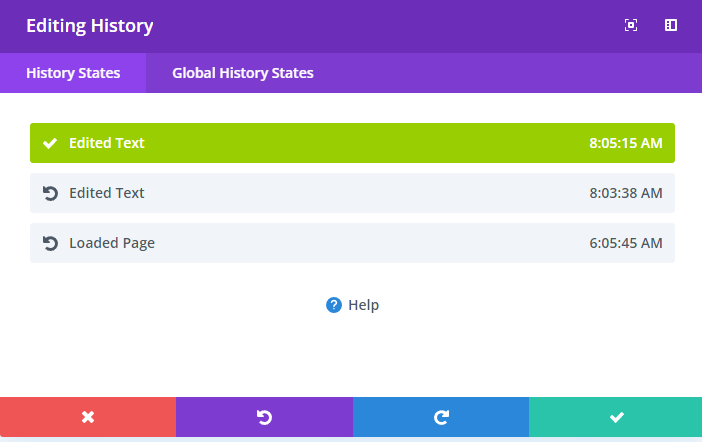The height and width of the screenshot is (442, 702).
Task: Click the blue redo arrow button
Action: click(x=441, y=417)
